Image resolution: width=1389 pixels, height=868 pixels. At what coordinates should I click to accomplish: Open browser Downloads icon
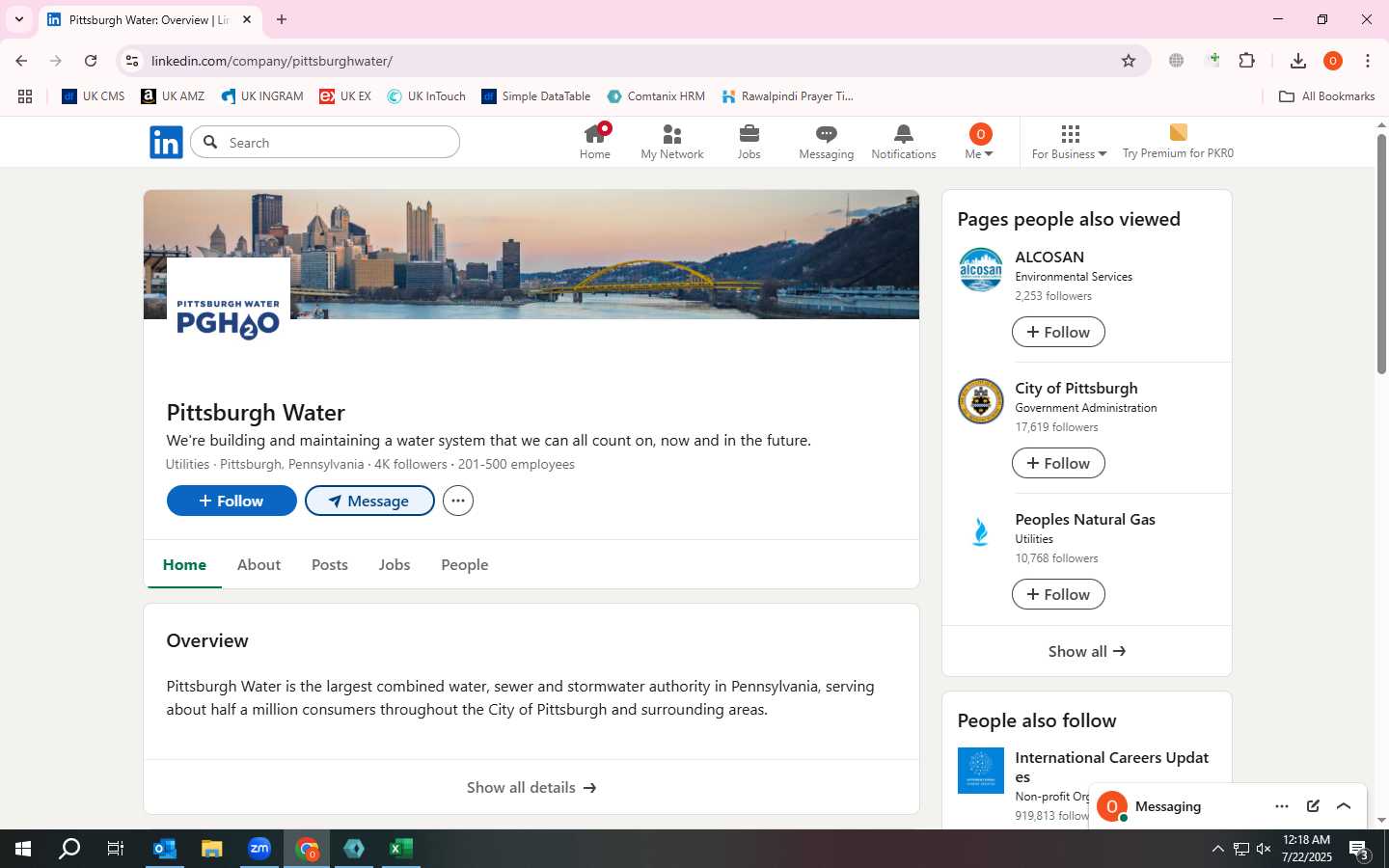[1298, 61]
